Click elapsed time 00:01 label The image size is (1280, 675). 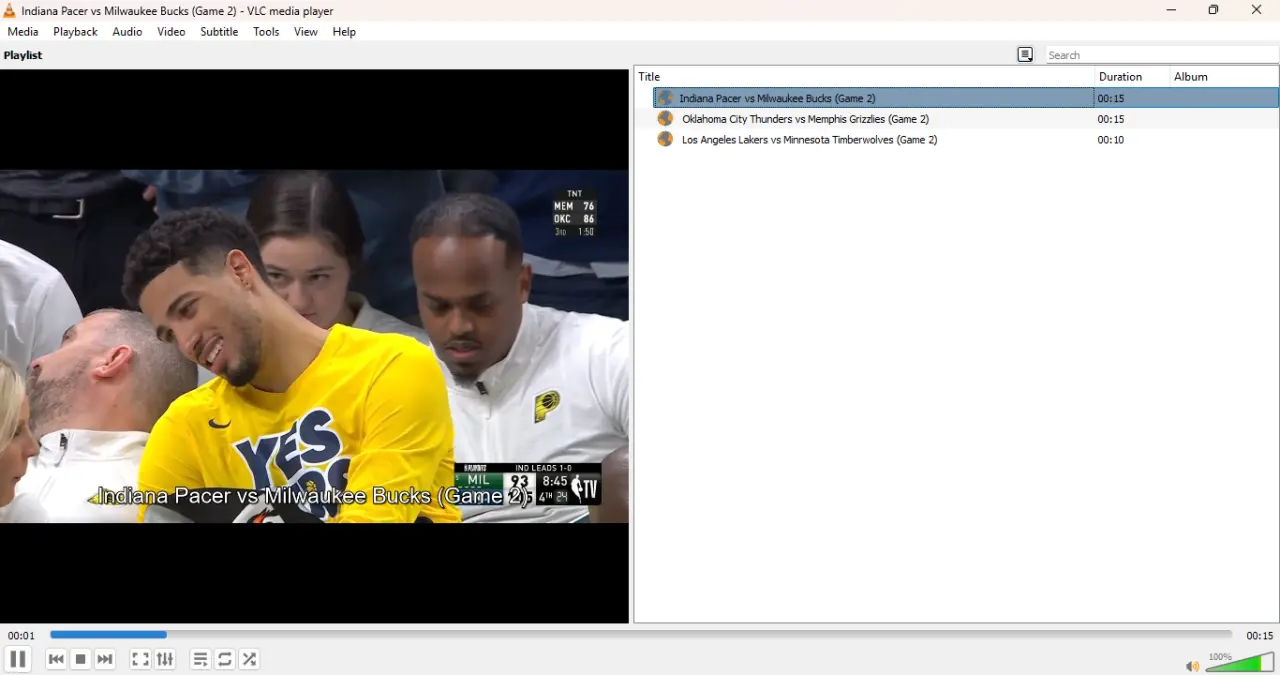(x=21, y=636)
